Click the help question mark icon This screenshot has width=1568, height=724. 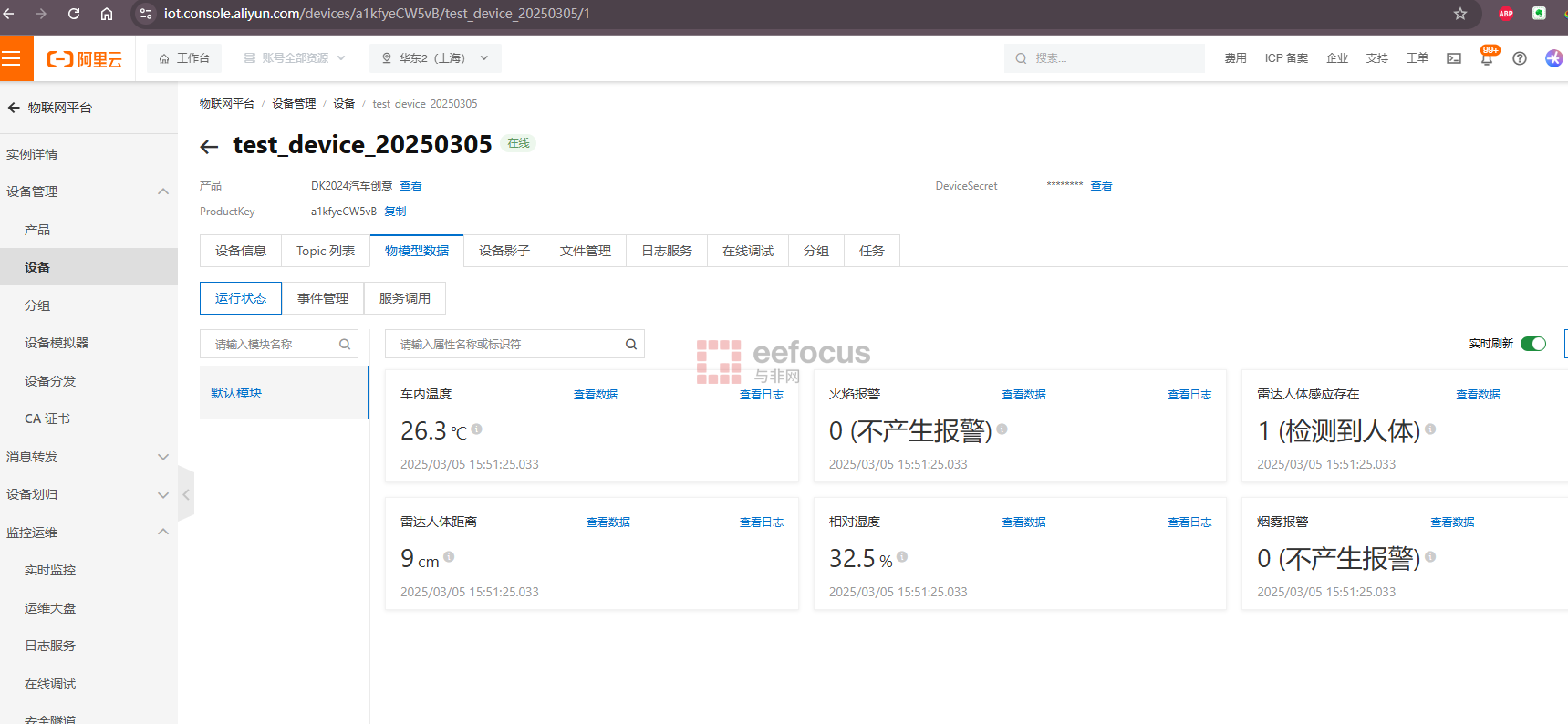tap(1519, 59)
